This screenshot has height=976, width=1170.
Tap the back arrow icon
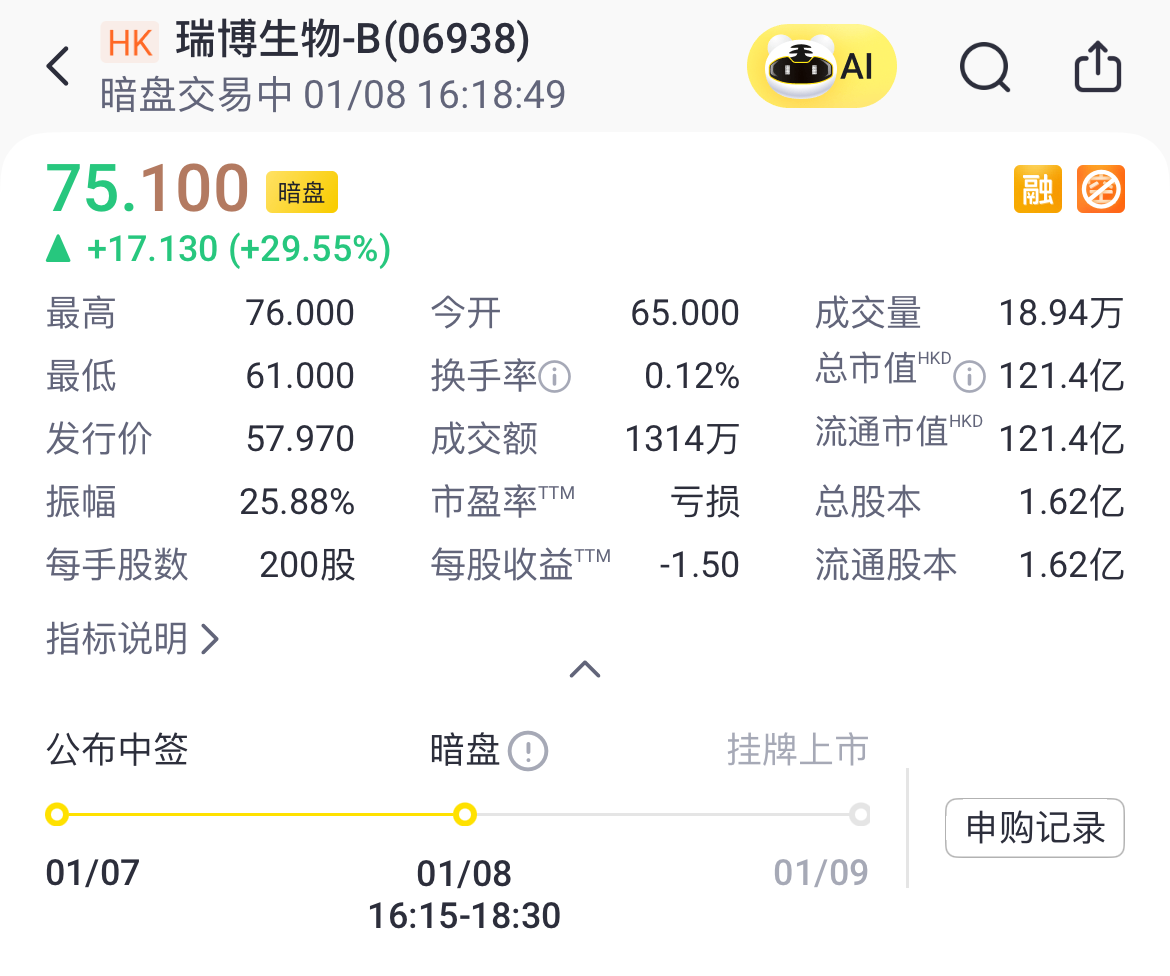click(58, 67)
